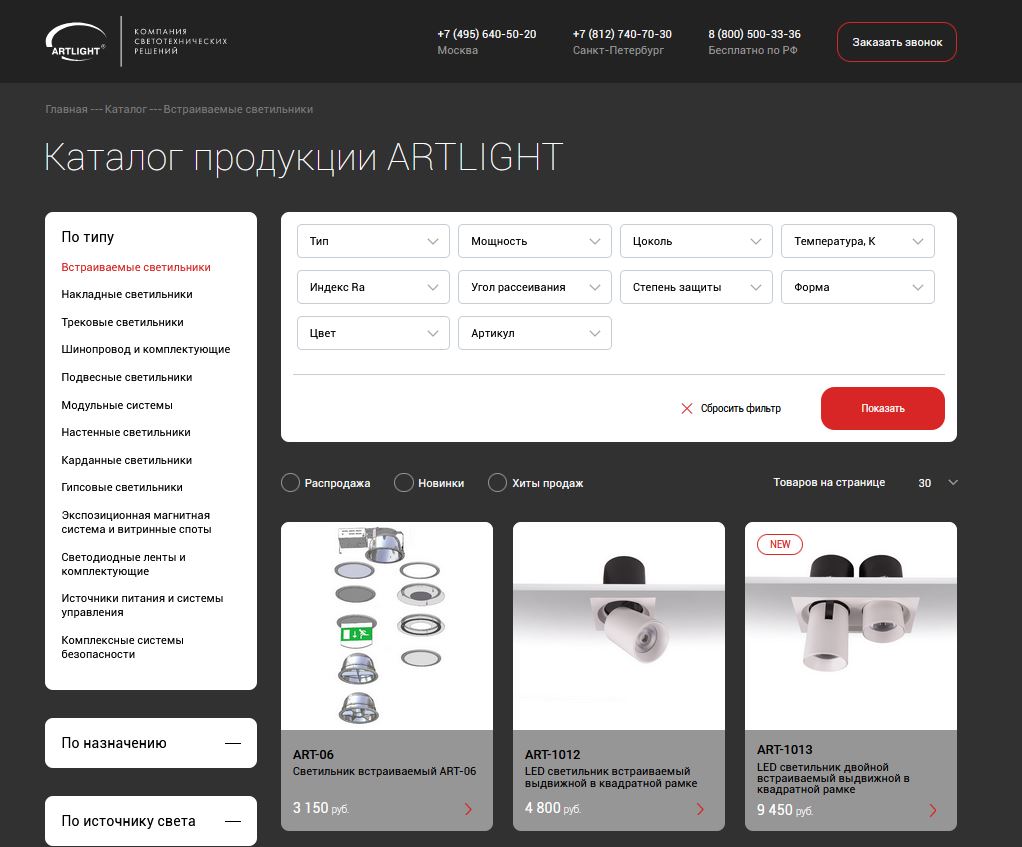This screenshot has height=847, width=1022.
Task: Toggle the Новинки radio option
Action: 403,483
